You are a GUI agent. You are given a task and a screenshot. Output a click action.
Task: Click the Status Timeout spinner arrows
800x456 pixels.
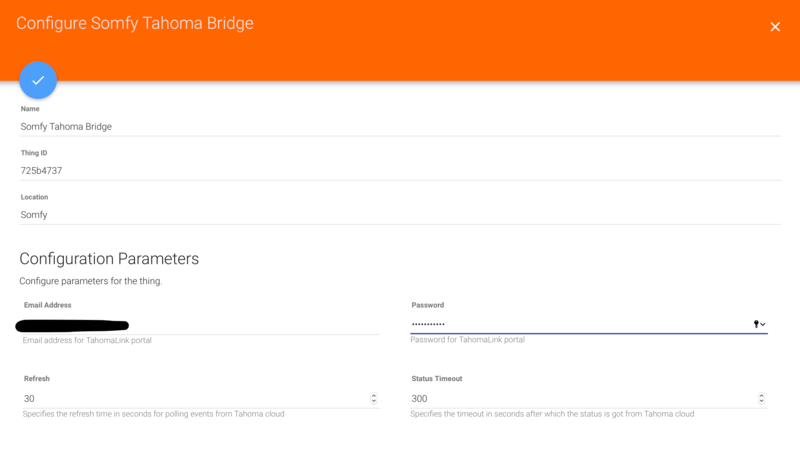tap(762, 398)
